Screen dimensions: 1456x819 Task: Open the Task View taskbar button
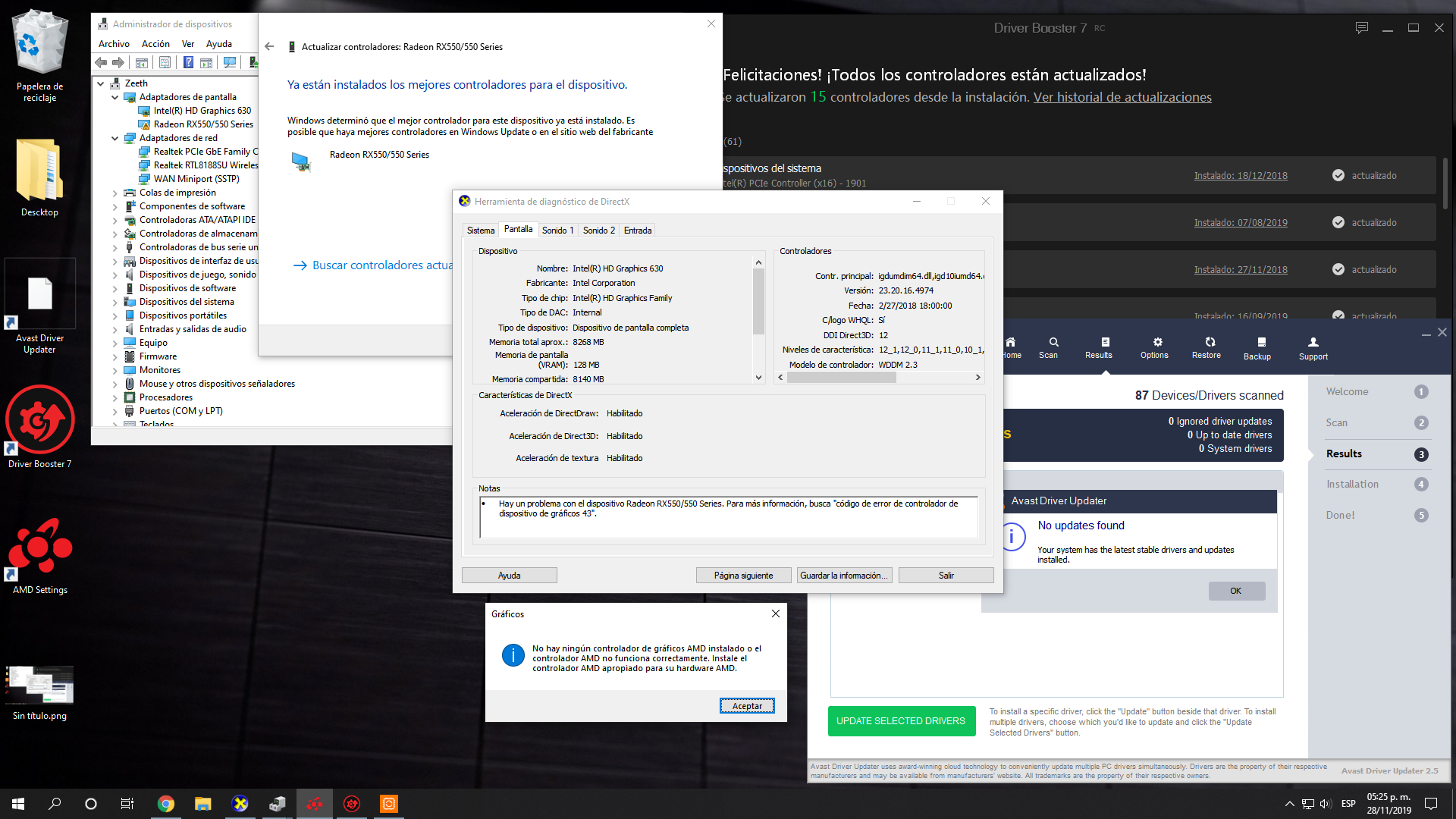127,804
